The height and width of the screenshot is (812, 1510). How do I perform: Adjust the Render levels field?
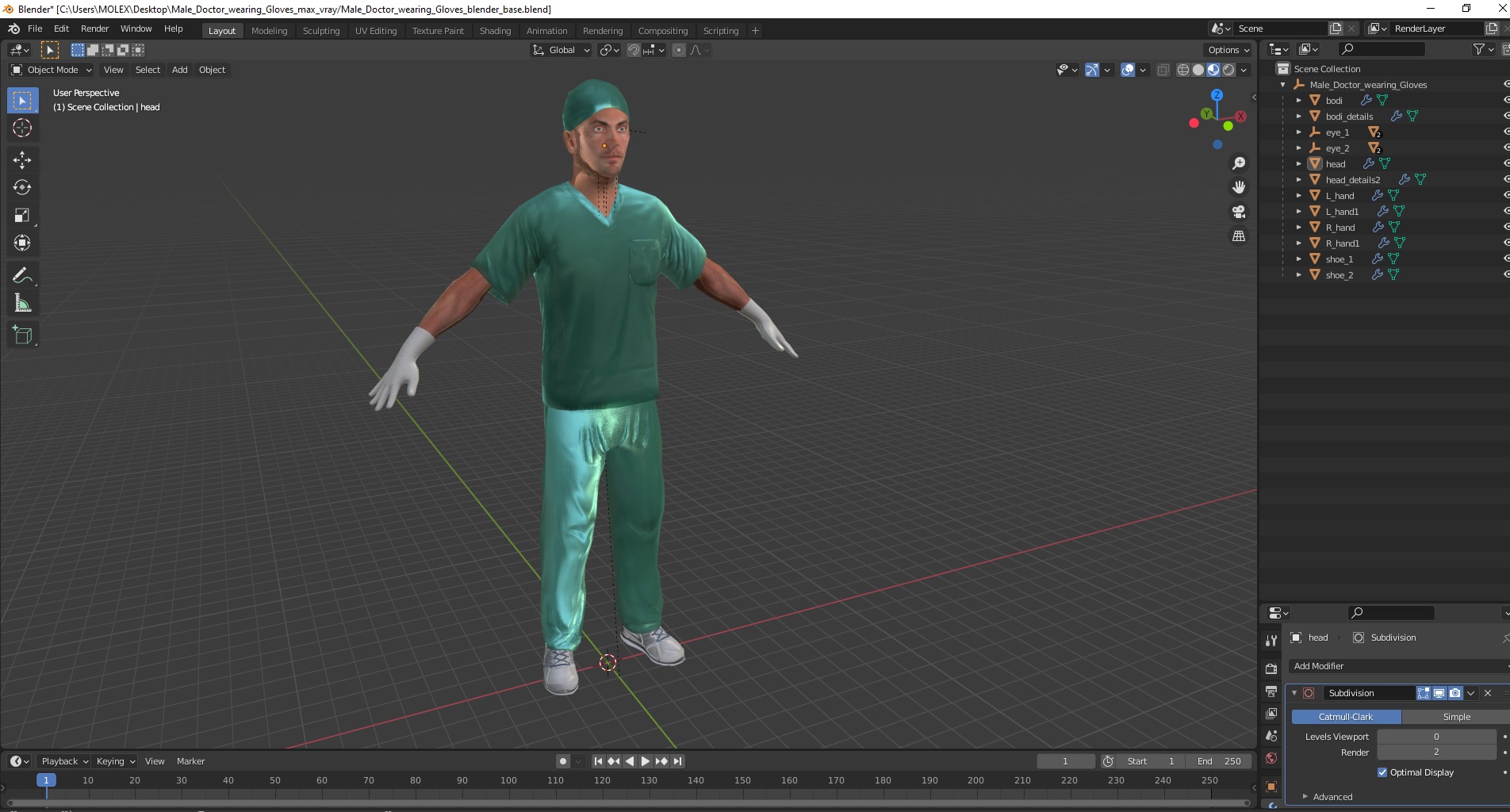pos(1436,753)
